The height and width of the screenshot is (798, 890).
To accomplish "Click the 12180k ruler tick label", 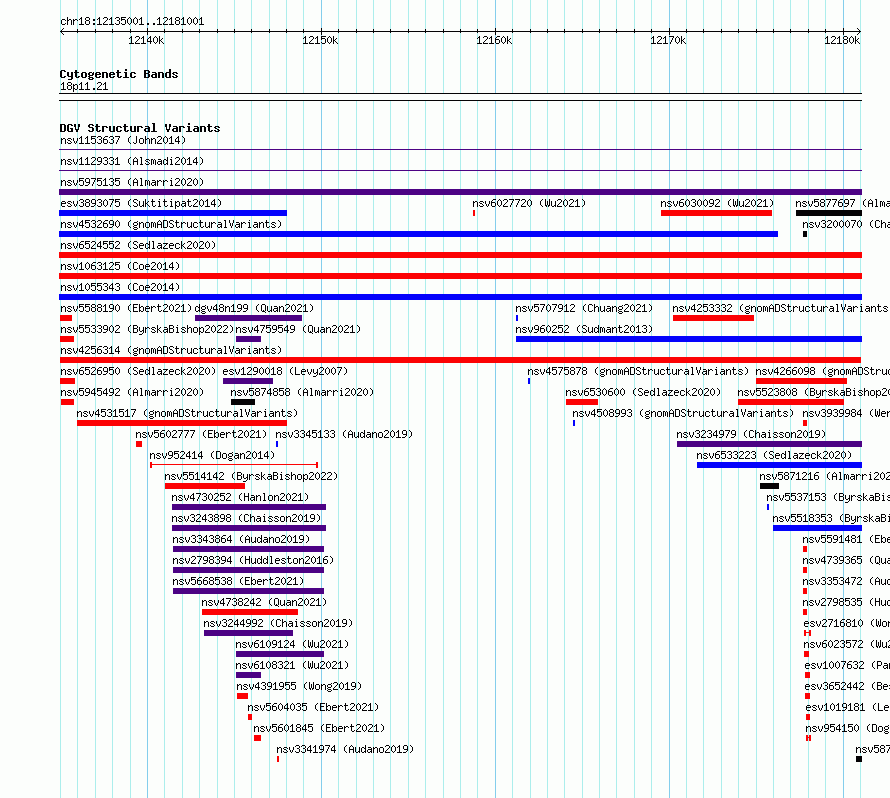I will (x=842, y=40).
